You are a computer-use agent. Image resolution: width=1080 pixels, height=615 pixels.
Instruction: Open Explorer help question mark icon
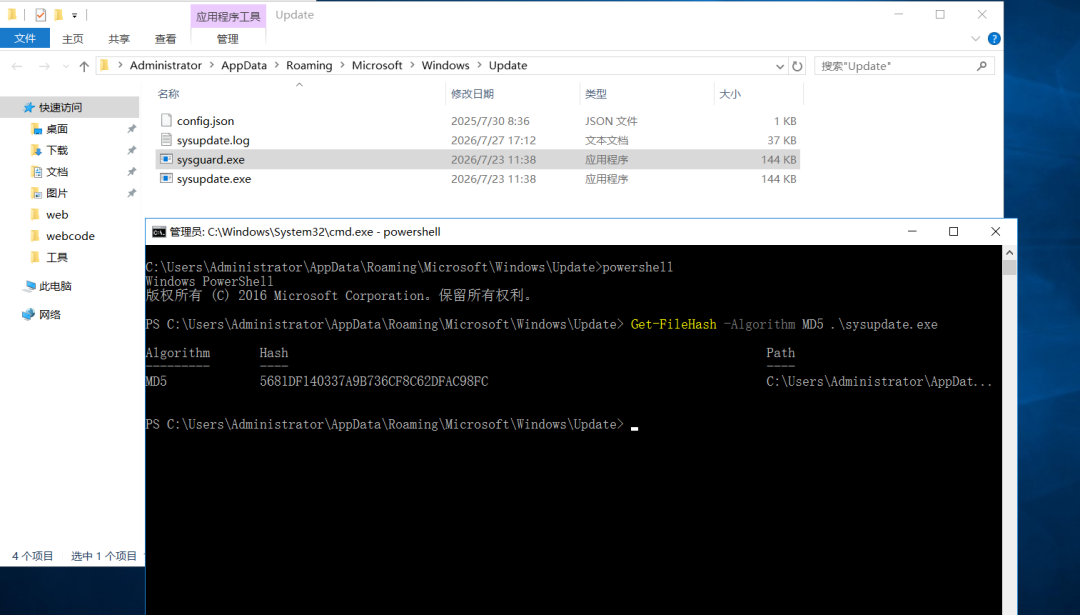994,39
